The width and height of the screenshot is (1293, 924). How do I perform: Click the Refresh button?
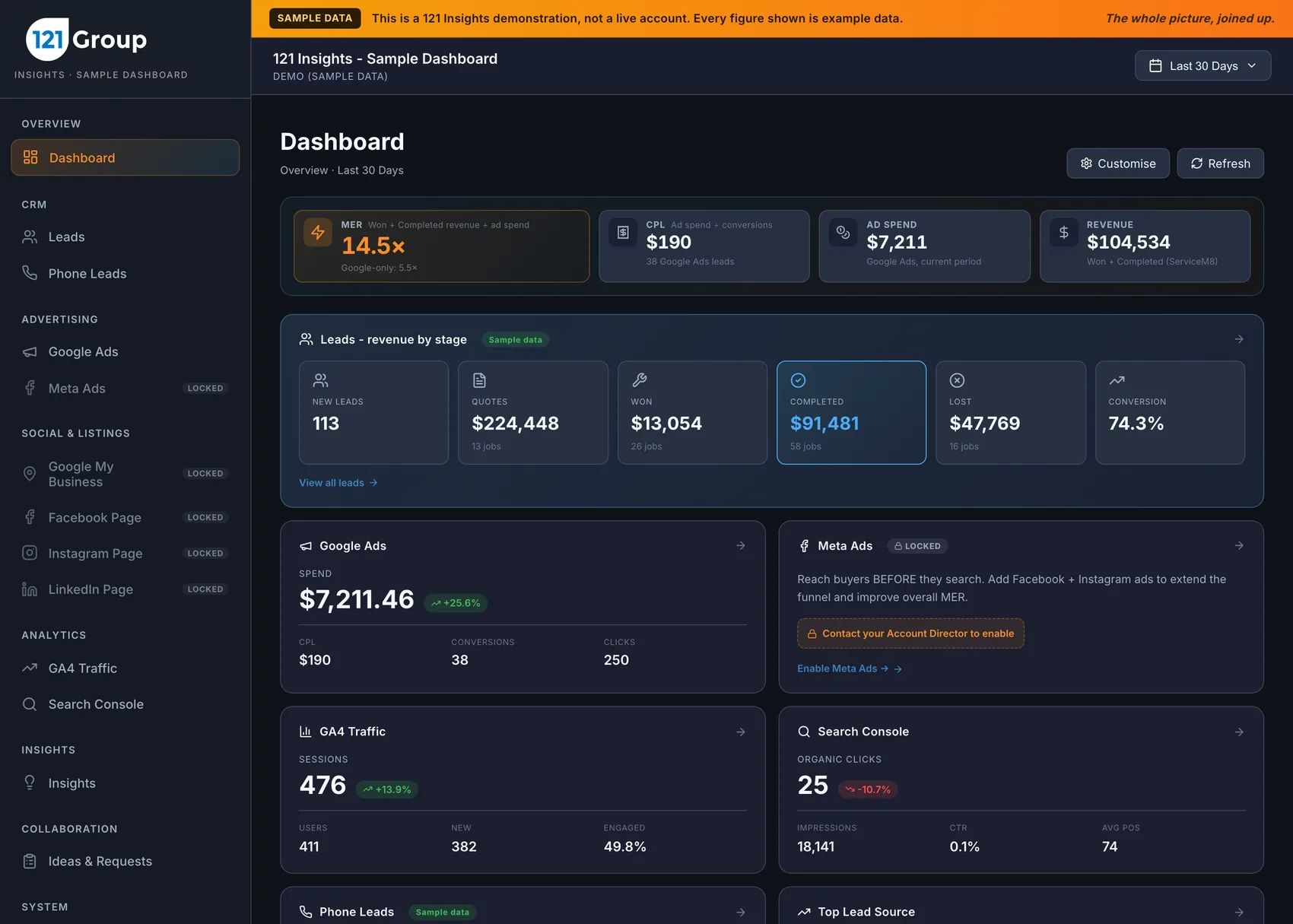click(1220, 164)
